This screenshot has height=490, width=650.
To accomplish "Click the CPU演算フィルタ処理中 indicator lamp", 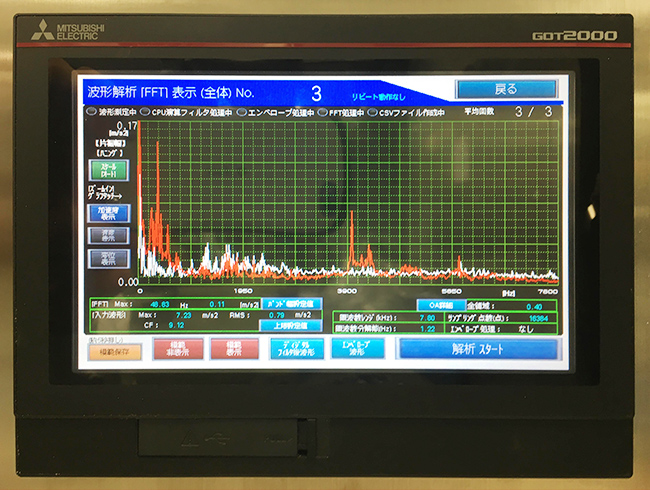I will coord(144,113).
